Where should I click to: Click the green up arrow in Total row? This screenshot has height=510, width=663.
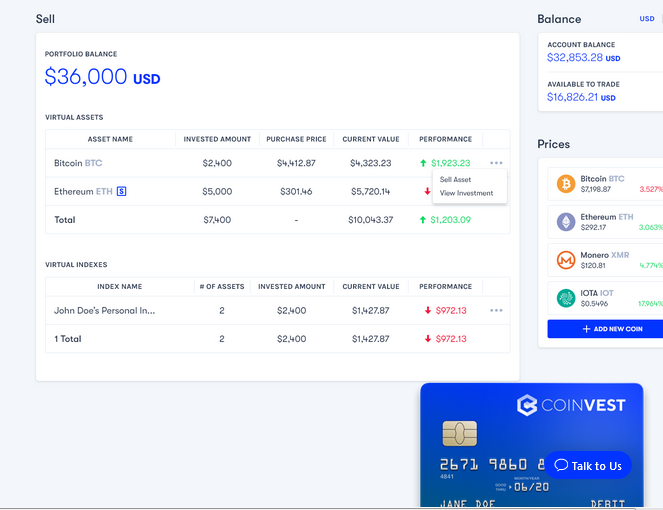pyautogui.click(x=422, y=219)
